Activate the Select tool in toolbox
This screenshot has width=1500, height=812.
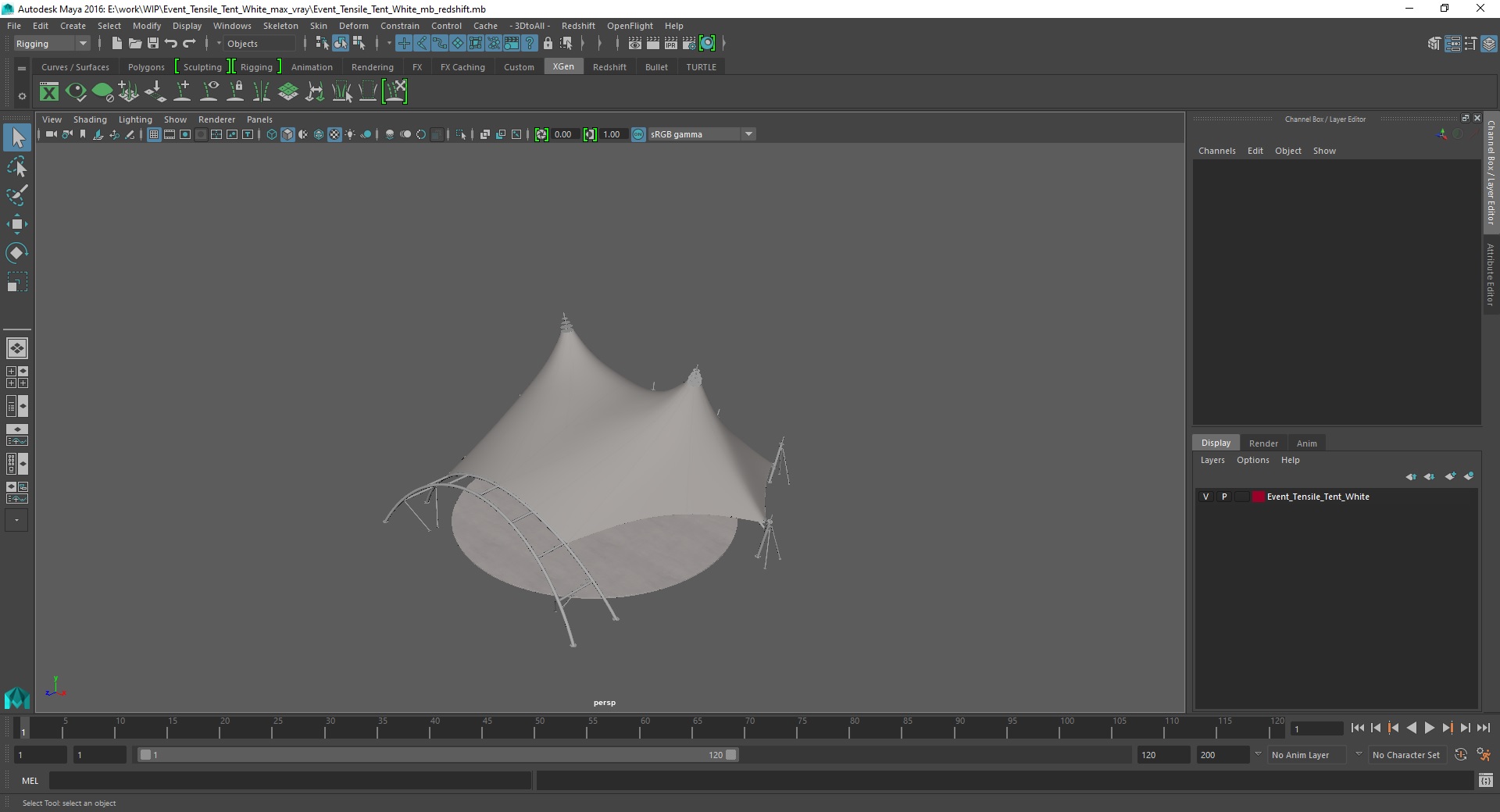(x=17, y=138)
